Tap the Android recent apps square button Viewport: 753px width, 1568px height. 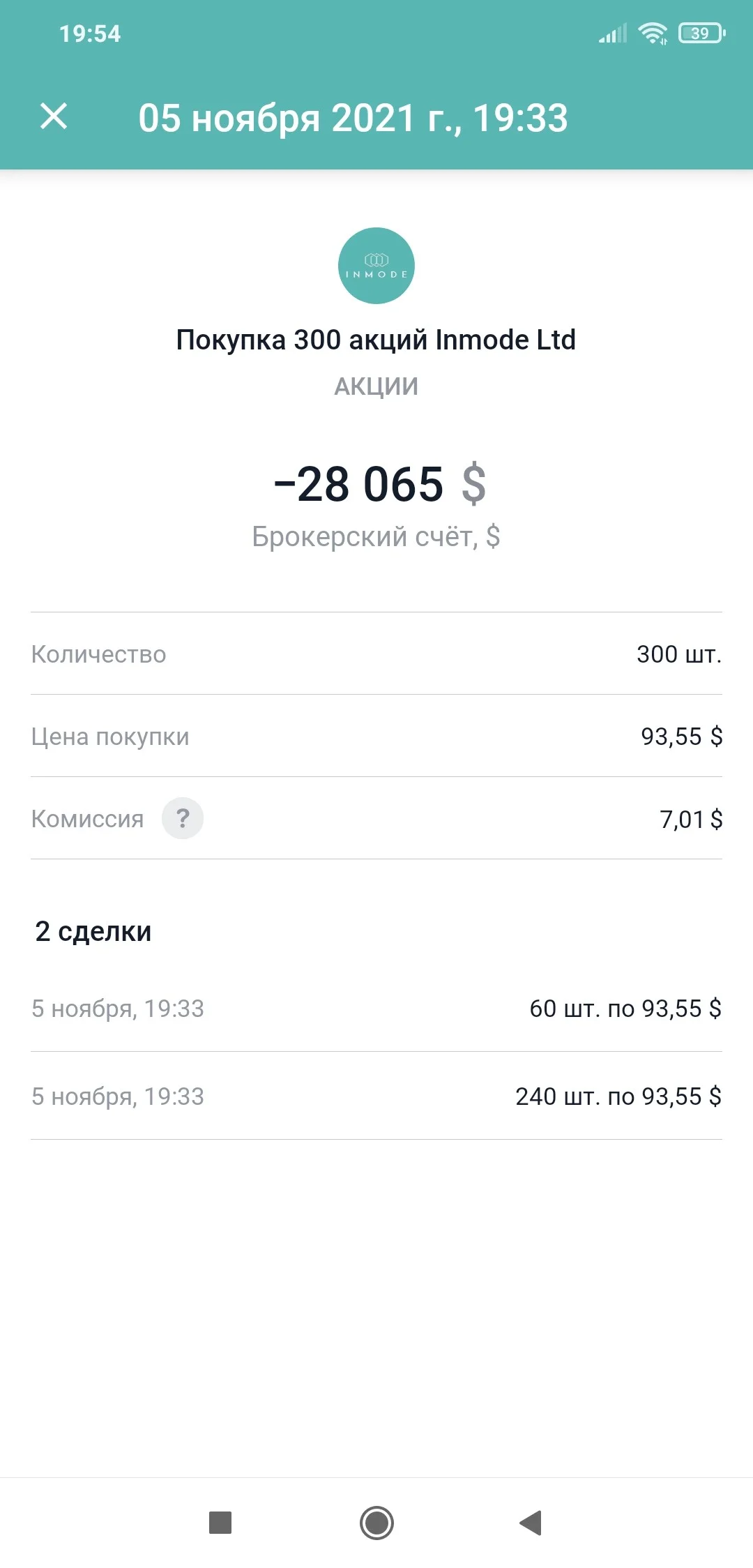(x=220, y=1523)
